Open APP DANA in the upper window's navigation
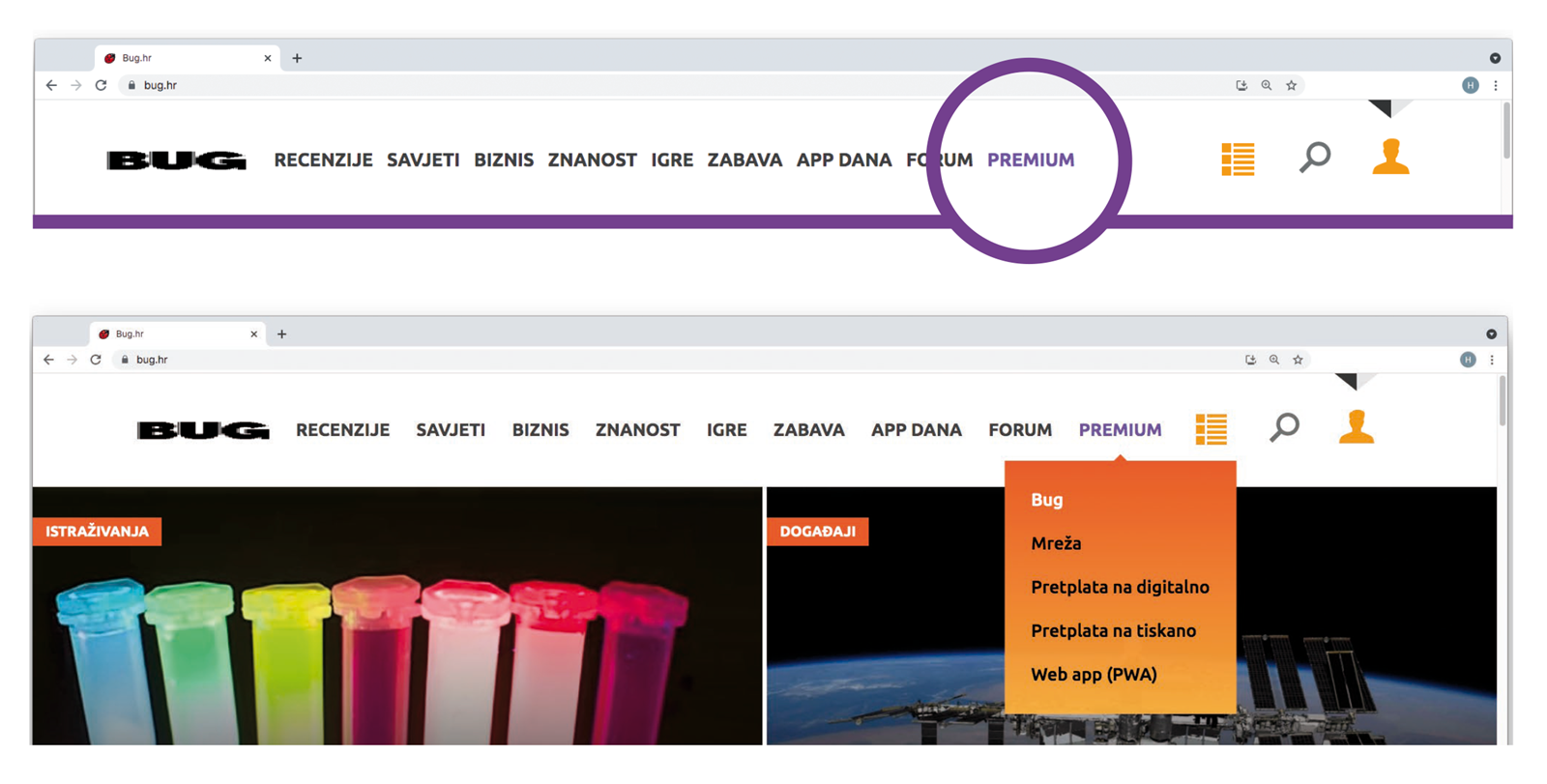The width and height of the screenshot is (1547, 784). (844, 160)
